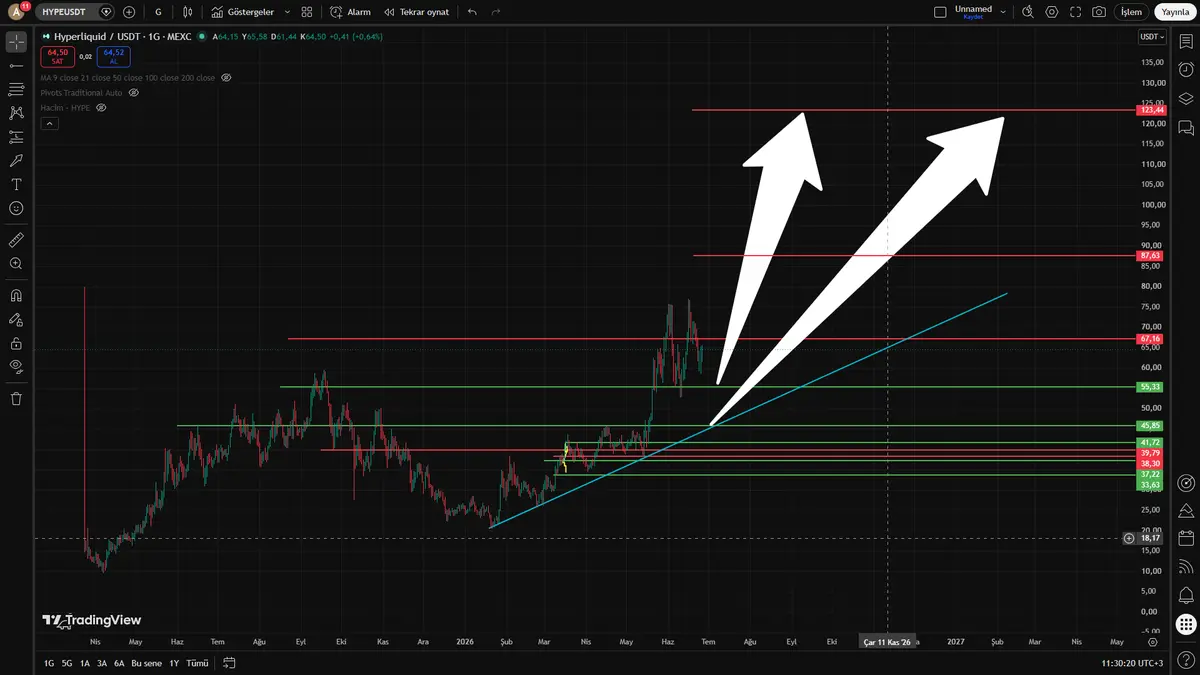Enter fullscreen mode
This screenshot has width=1200, height=675.
pyautogui.click(x=1076, y=12)
